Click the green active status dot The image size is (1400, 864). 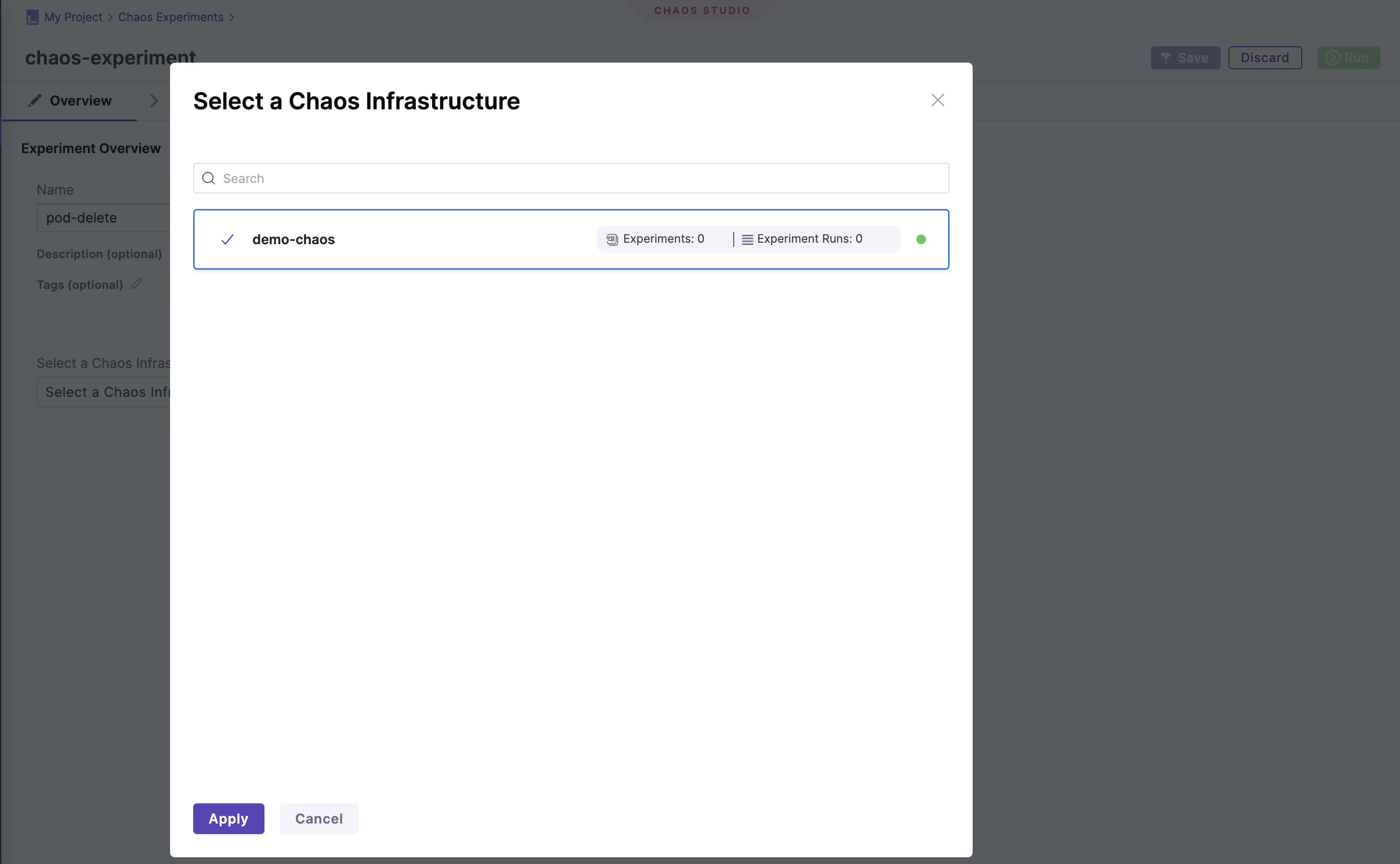point(921,239)
